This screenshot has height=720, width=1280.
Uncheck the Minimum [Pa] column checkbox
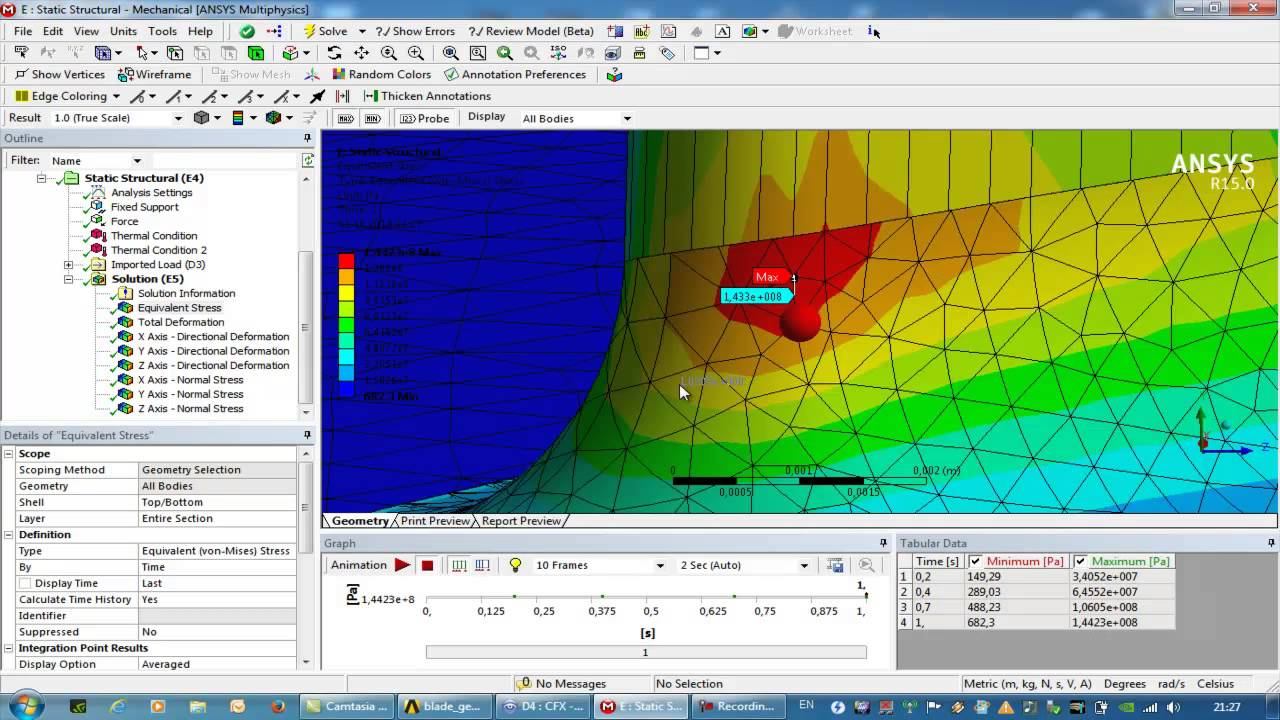[976, 562]
